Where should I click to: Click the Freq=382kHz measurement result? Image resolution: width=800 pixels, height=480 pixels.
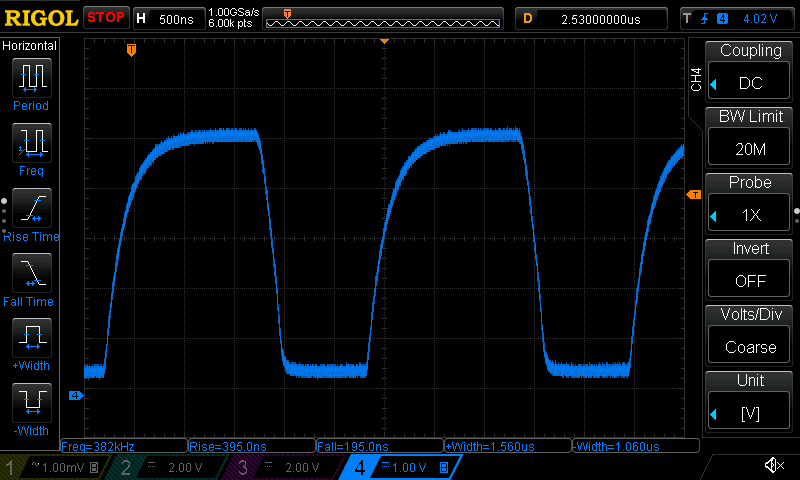click(x=124, y=446)
